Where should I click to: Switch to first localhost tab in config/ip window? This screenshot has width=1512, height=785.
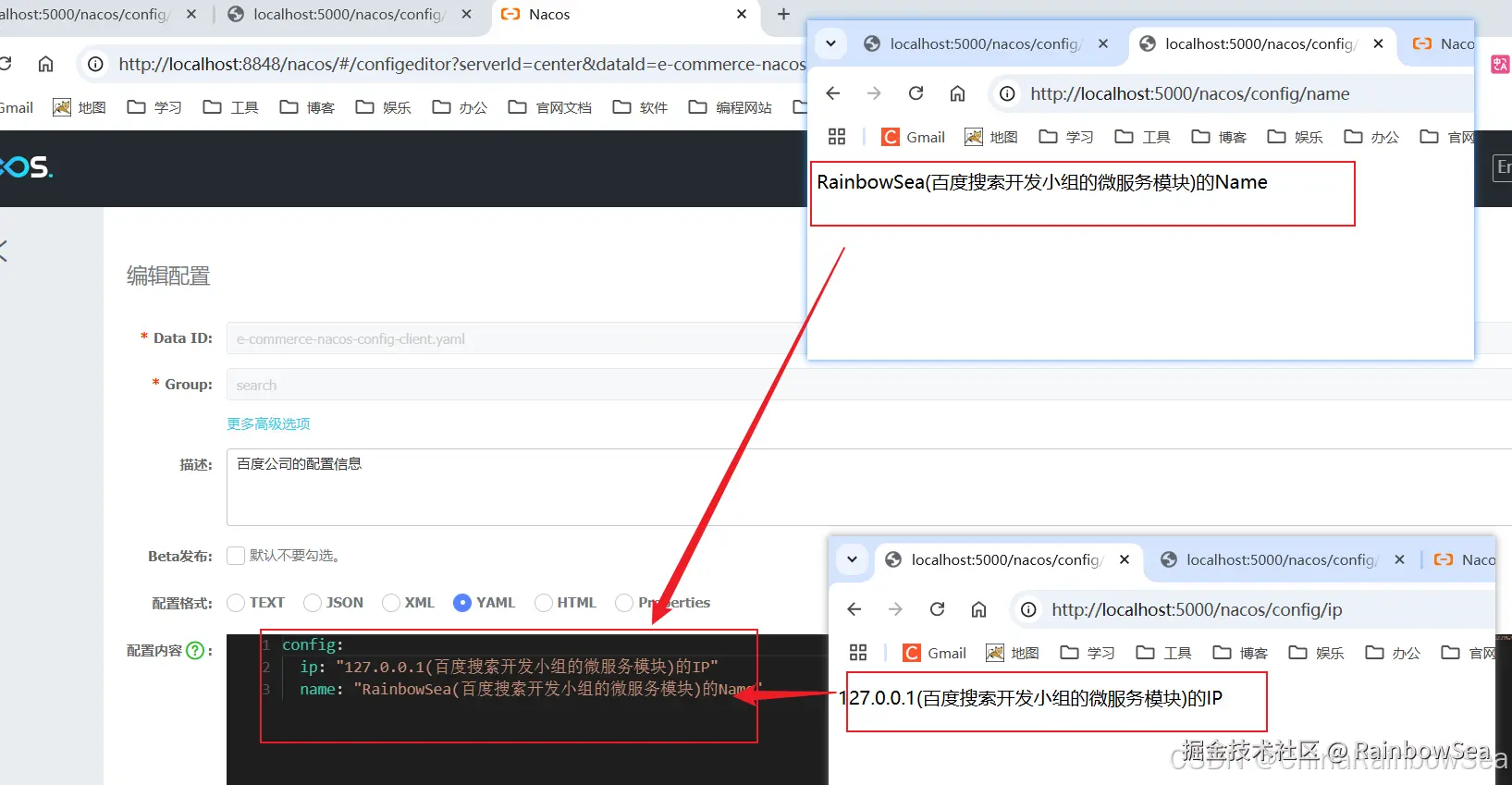point(1007,559)
